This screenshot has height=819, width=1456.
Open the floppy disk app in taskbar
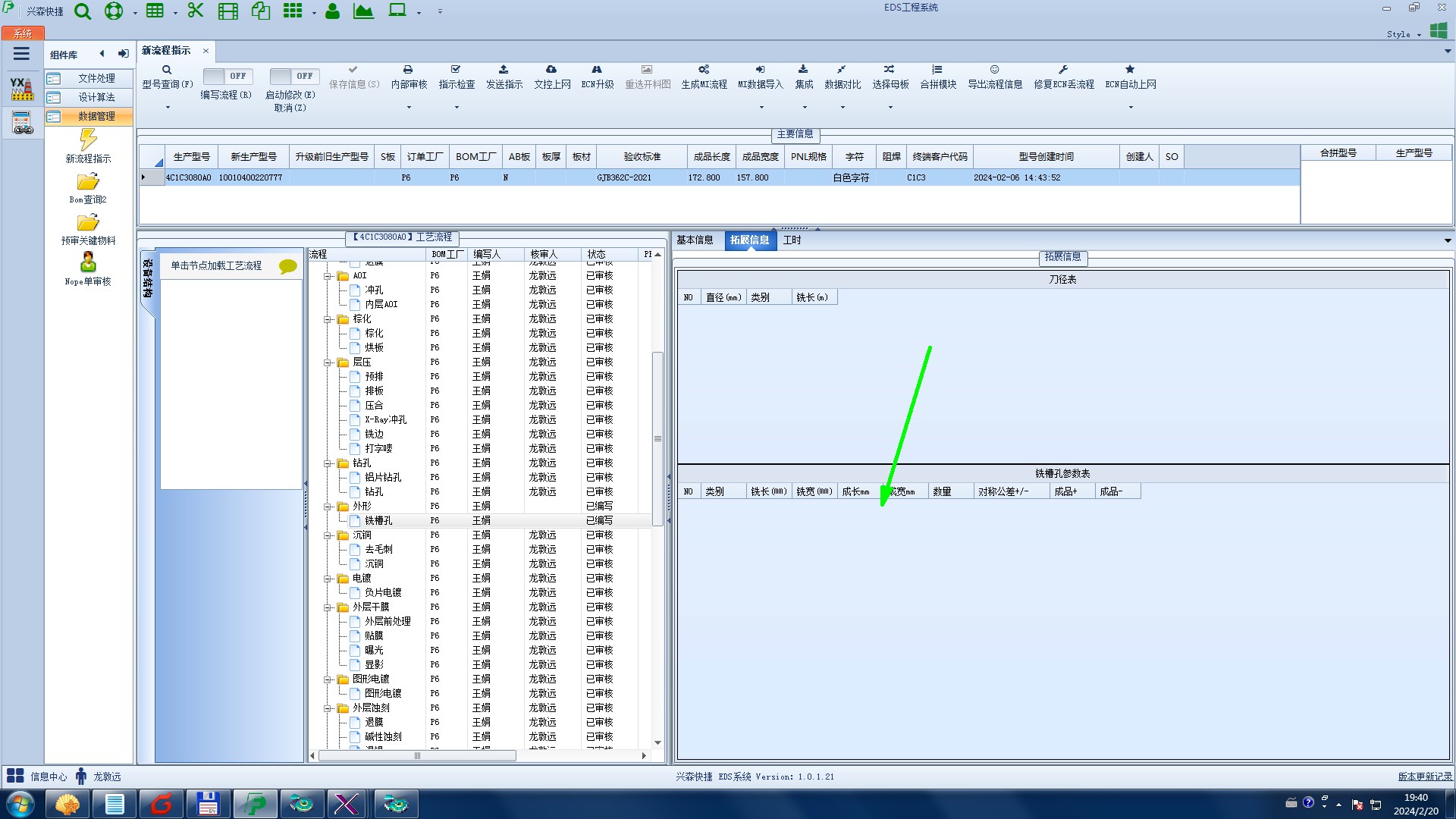pyautogui.click(x=208, y=804)
